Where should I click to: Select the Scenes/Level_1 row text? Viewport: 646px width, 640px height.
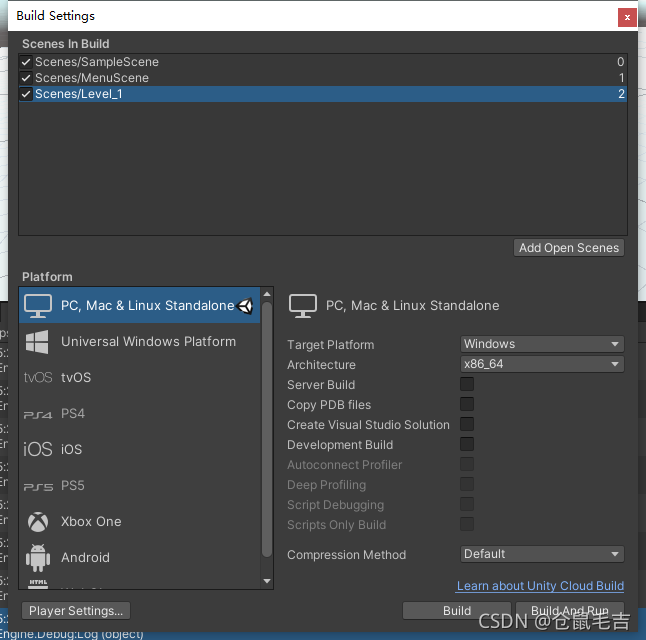79,94
